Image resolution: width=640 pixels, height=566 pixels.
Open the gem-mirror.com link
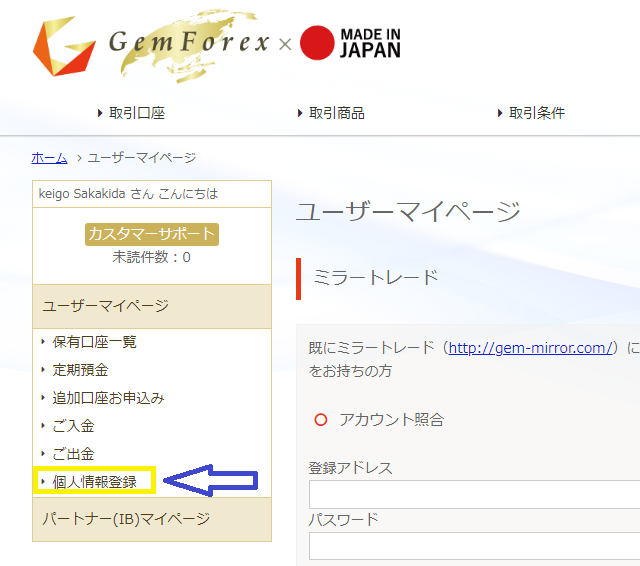(x=531, y=348)
